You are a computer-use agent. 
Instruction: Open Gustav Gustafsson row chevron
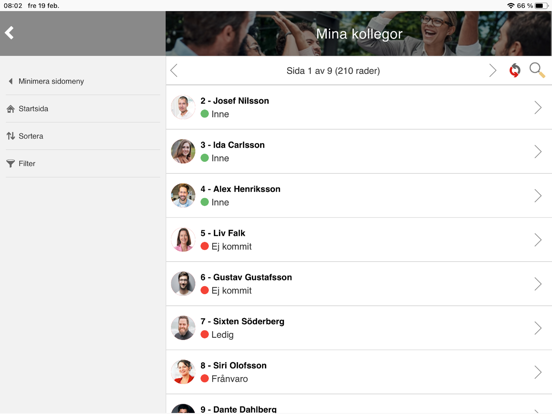[538, 284]
